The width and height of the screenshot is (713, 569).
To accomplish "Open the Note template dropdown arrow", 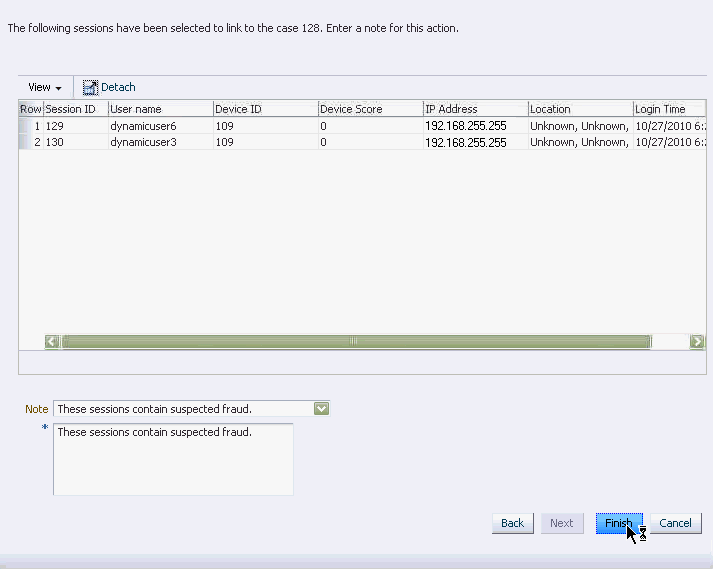I will coord(321,408).
